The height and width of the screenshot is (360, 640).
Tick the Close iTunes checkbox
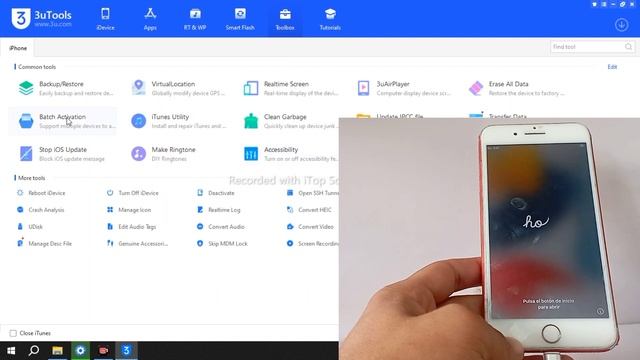click(x=13, y=333)
